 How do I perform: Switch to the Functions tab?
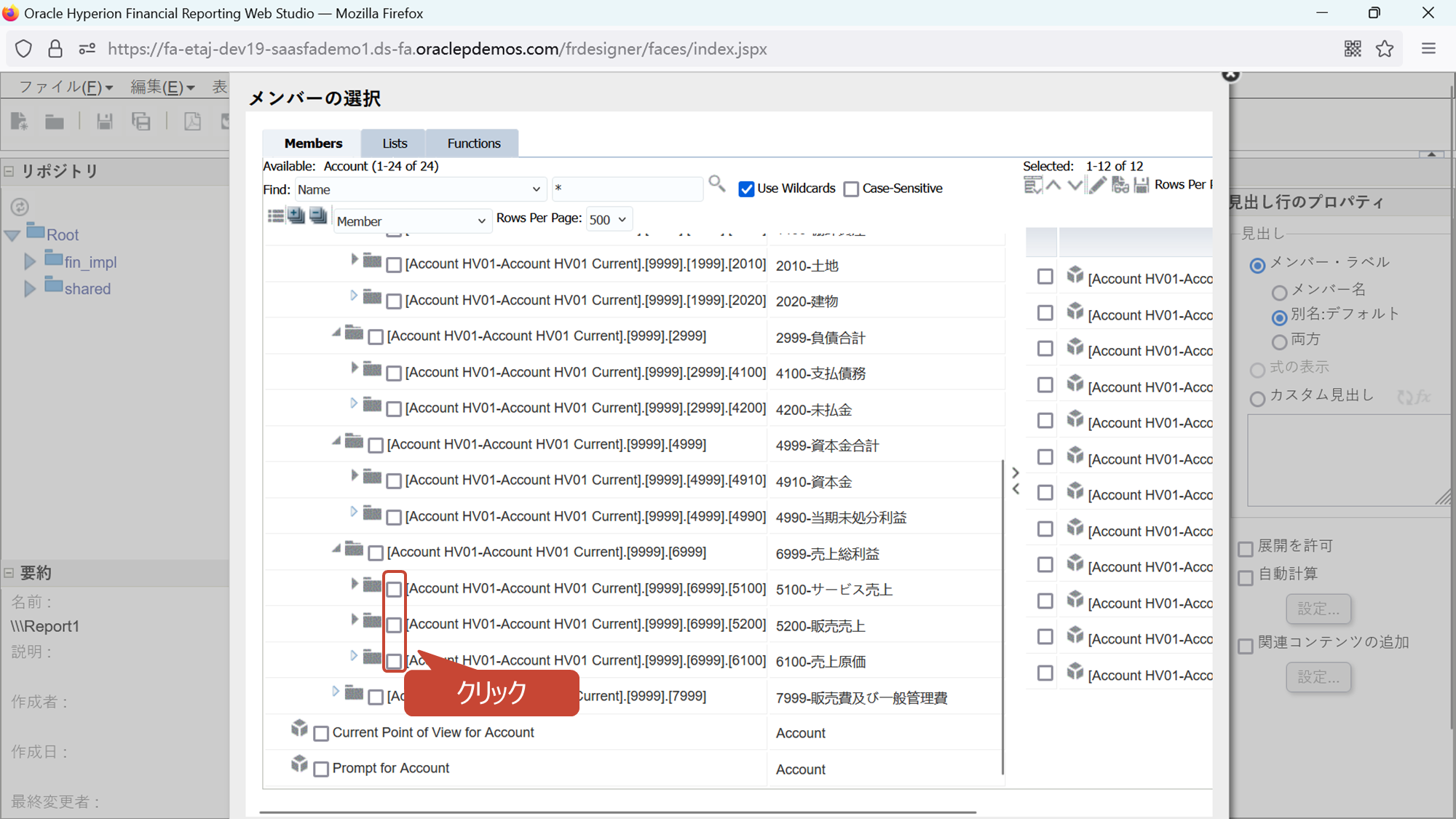point(473,143)
